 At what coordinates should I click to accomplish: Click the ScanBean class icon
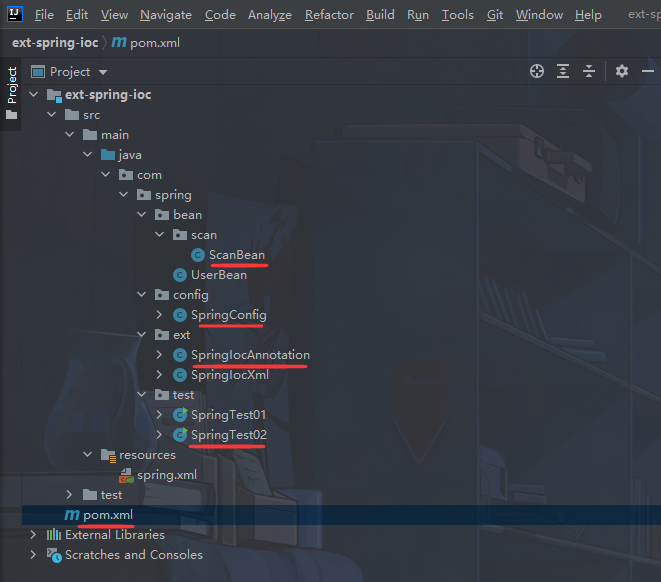198,255
